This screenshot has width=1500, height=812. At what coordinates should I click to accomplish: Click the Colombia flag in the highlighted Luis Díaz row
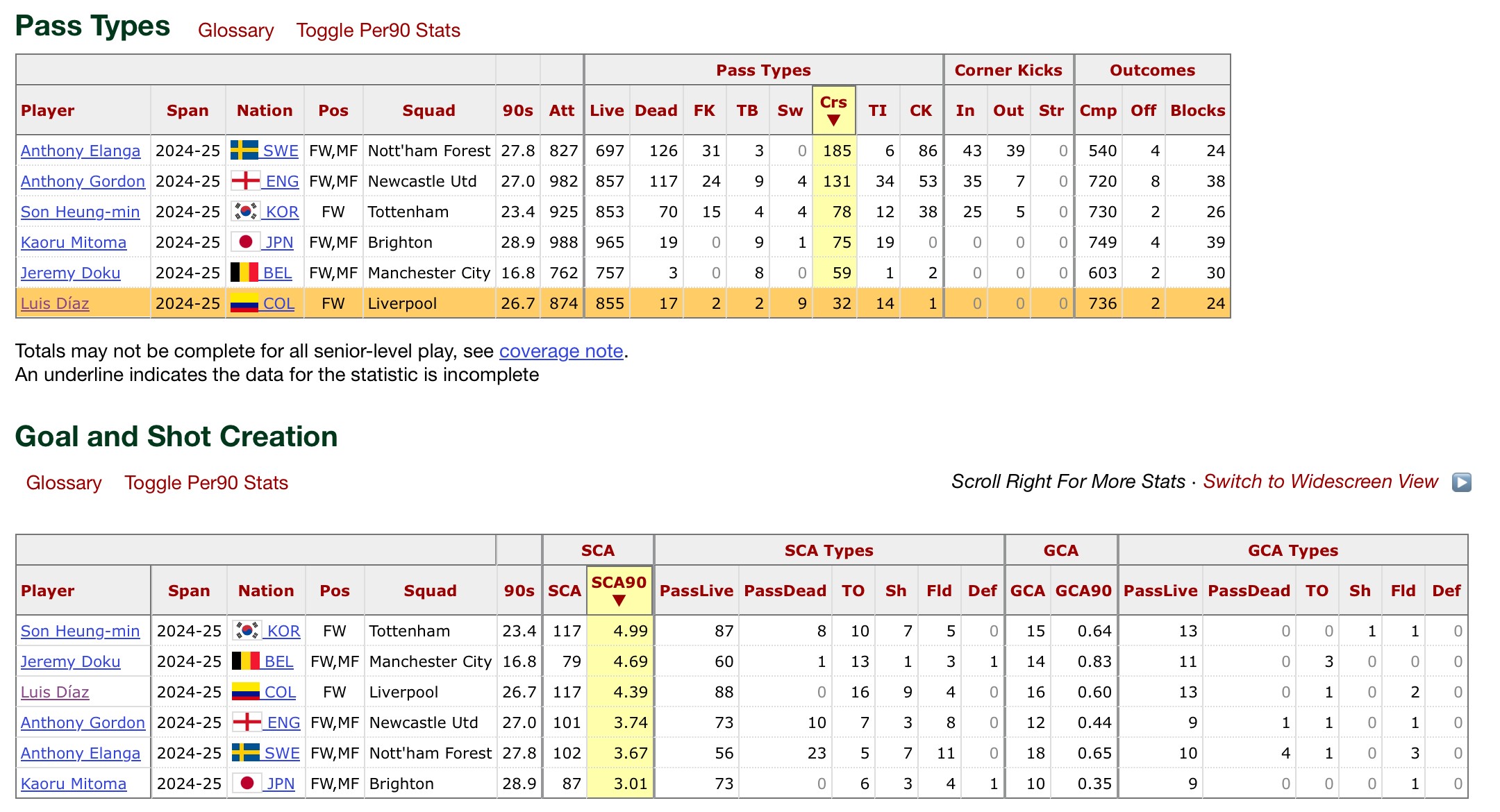click(244, 303)
